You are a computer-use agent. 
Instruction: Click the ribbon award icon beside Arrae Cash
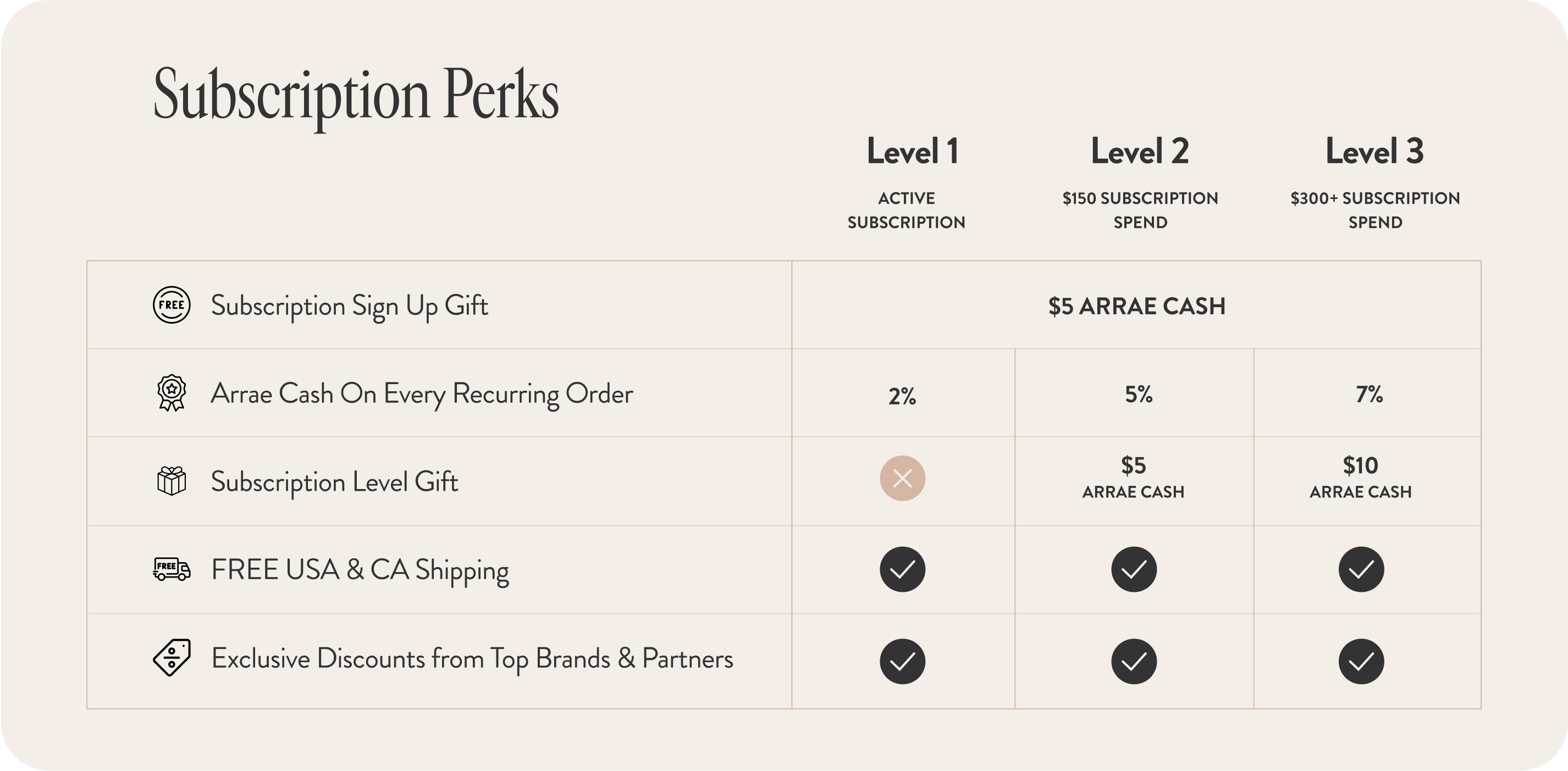[x=172, y=392]
